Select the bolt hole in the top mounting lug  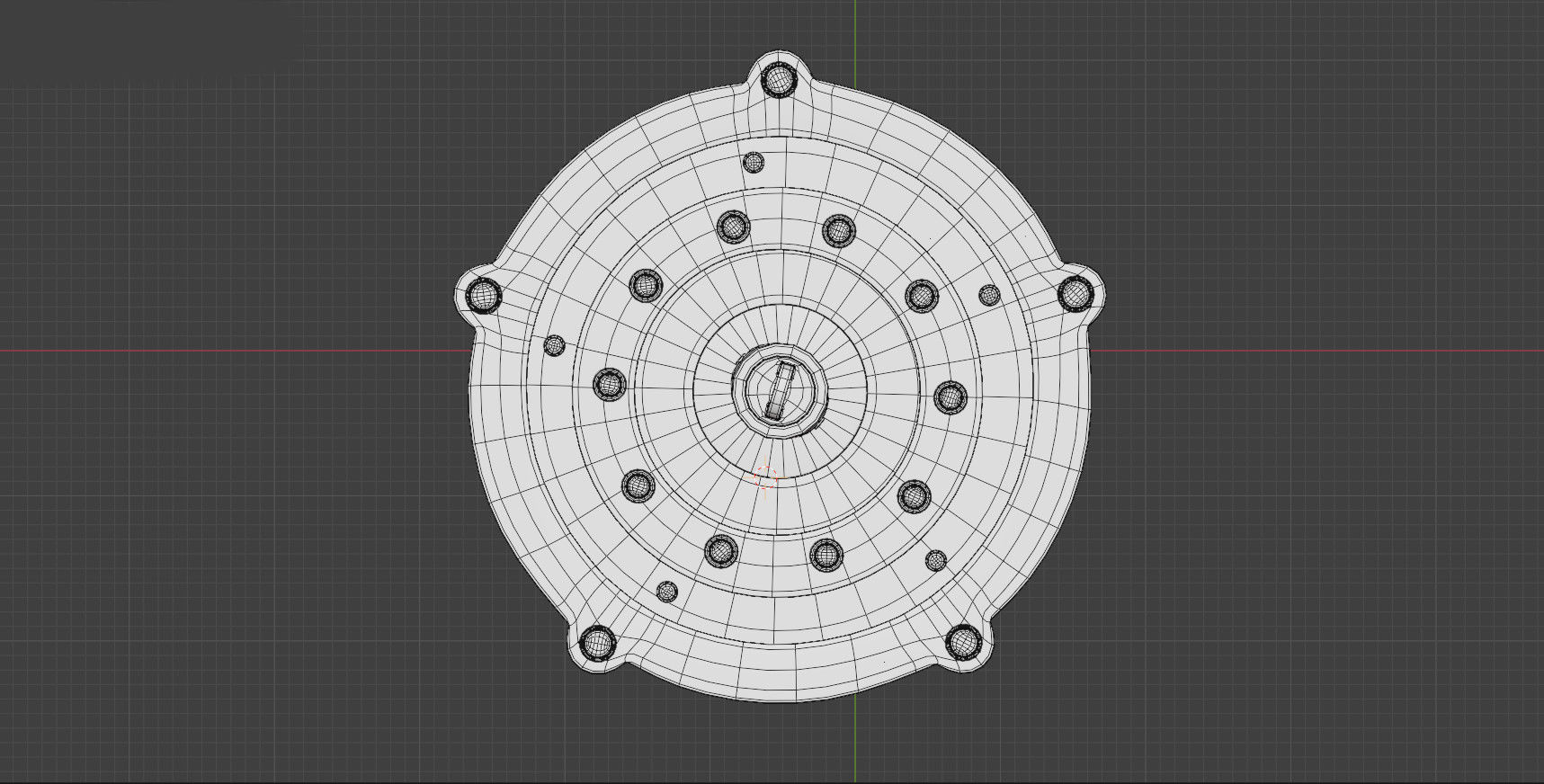[778, 80]
